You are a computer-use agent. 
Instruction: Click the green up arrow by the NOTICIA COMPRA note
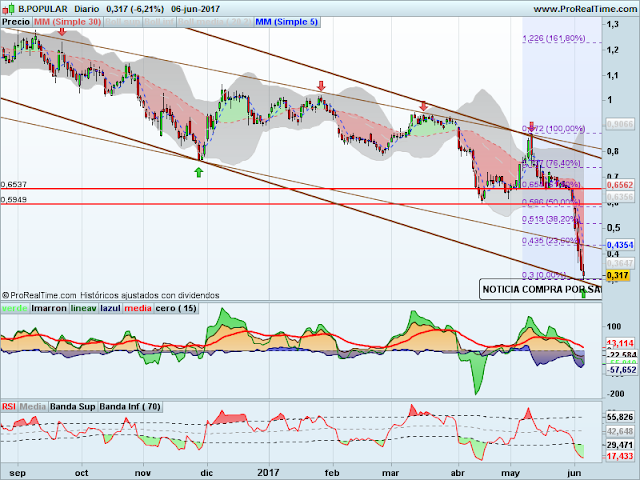pos(583,292)
